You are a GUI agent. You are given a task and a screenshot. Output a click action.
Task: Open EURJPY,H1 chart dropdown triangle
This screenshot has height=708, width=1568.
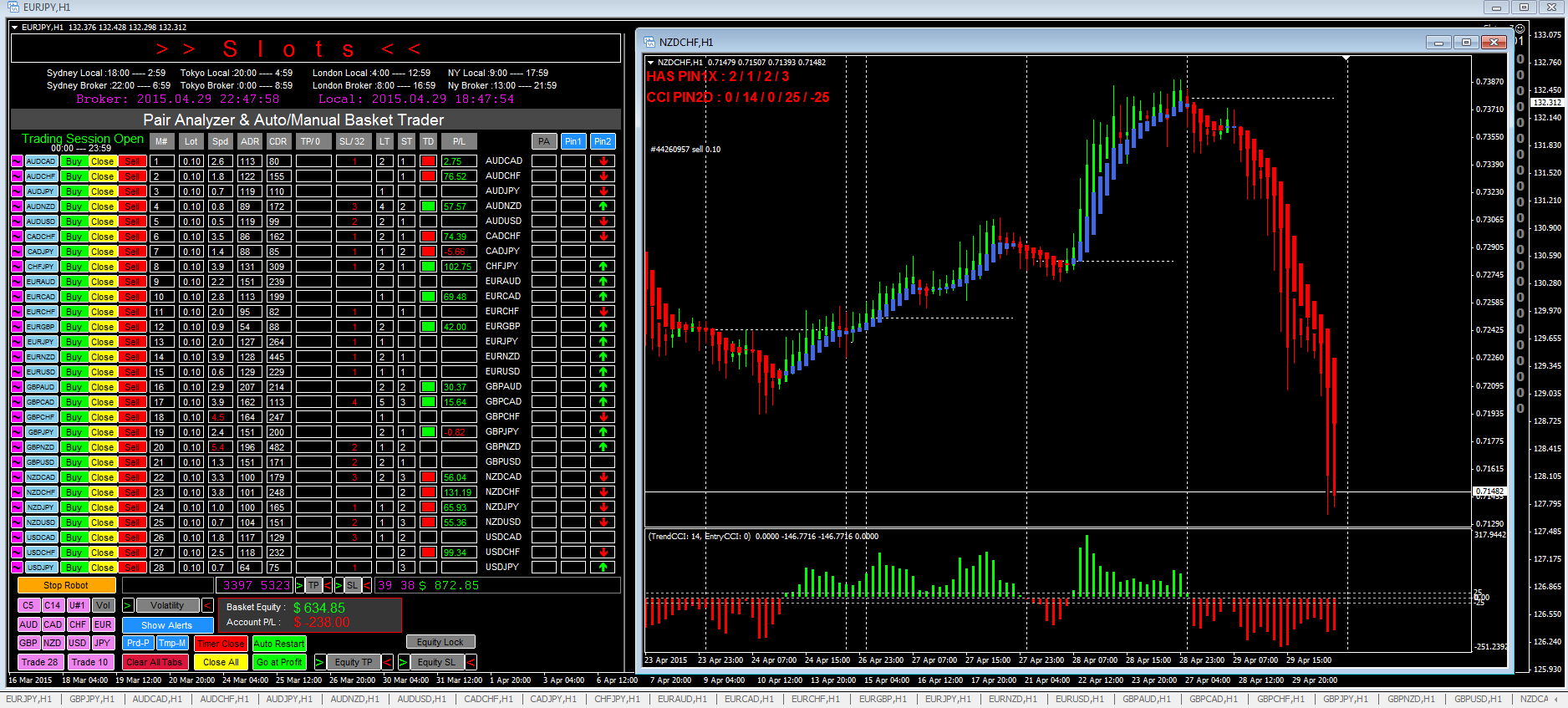[x=15, y=28]
